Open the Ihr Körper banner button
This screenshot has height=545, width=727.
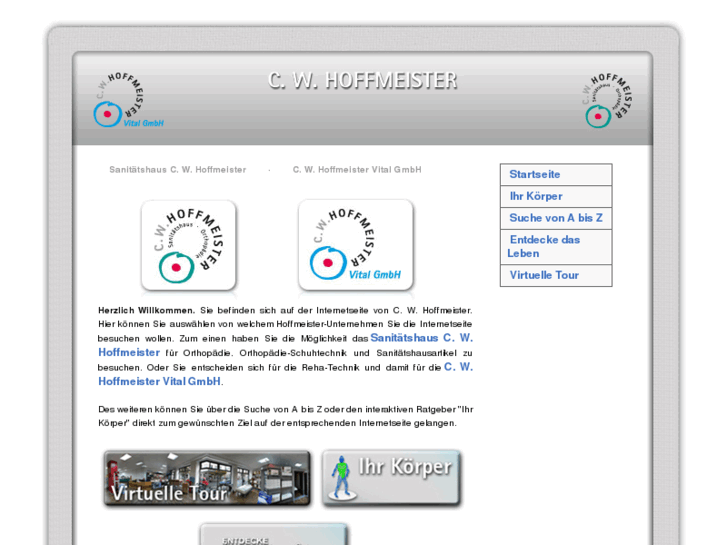[x=392, y=478]
